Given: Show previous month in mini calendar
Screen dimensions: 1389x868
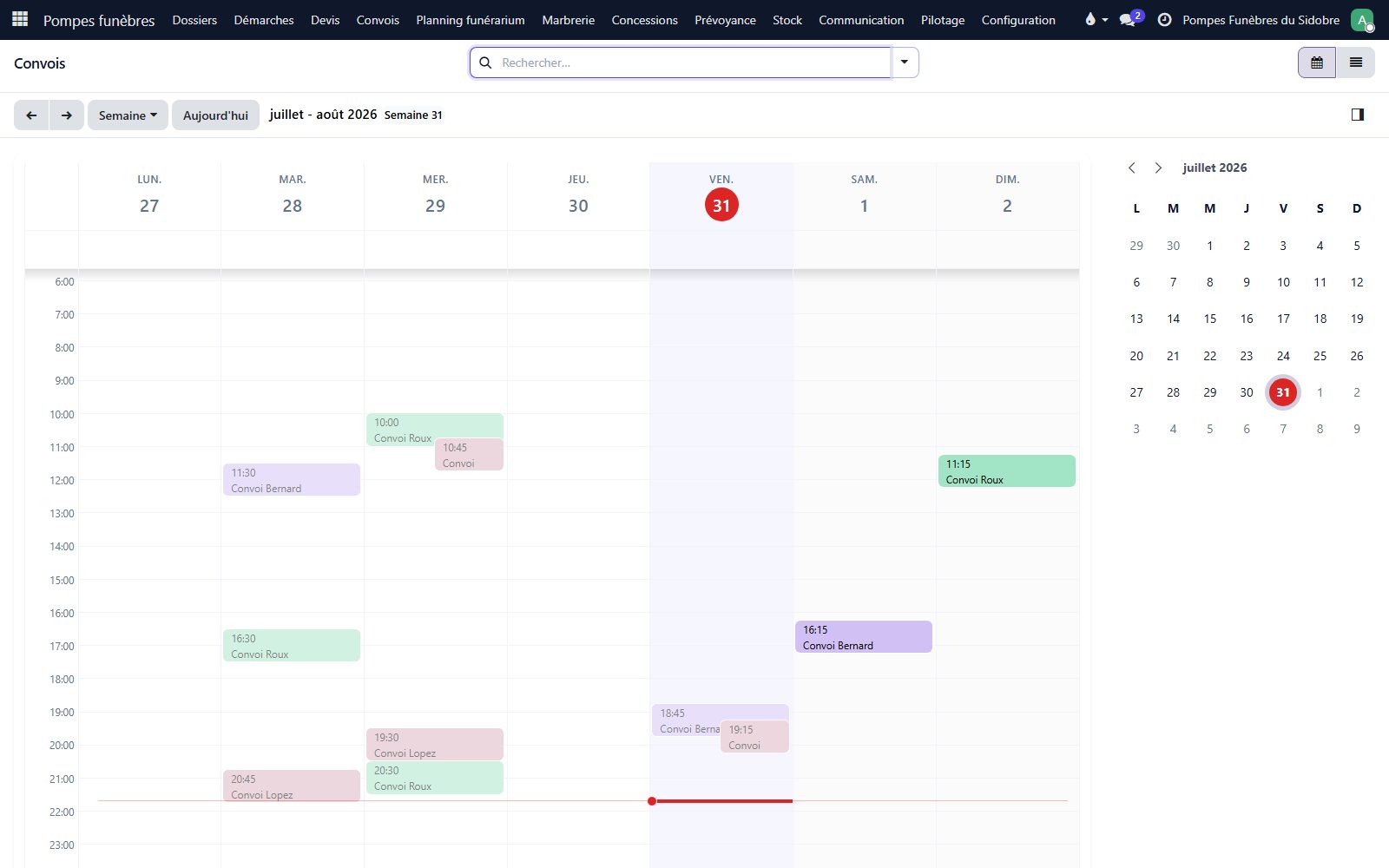Looking at the screenshot, I should [x=1132, y=168].
